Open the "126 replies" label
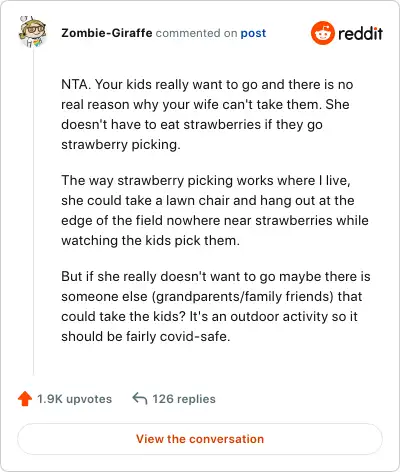This screenshot has width=400, height=472. pos(184,399)
